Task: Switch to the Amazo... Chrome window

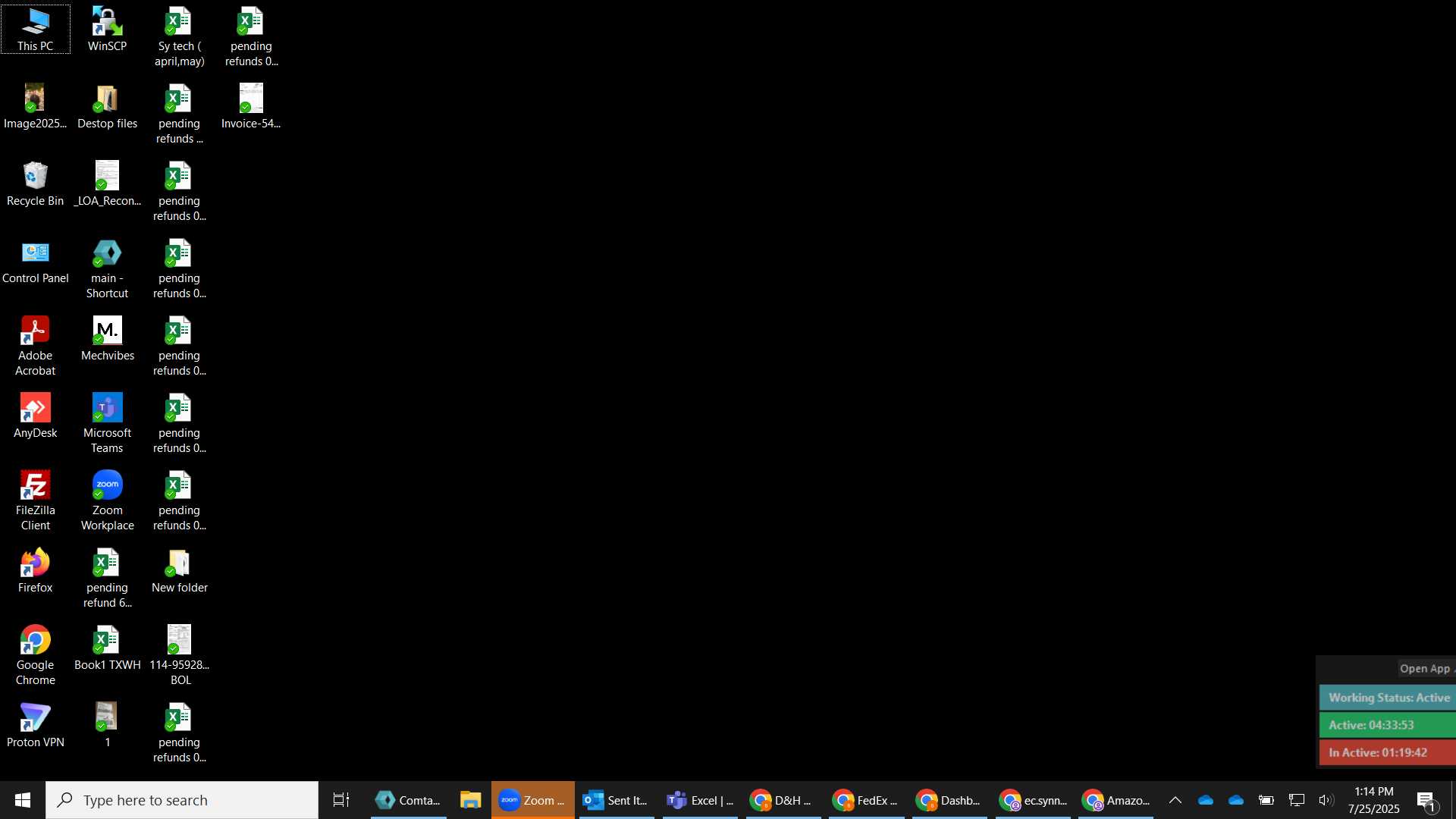Action: click(1116, 800)
